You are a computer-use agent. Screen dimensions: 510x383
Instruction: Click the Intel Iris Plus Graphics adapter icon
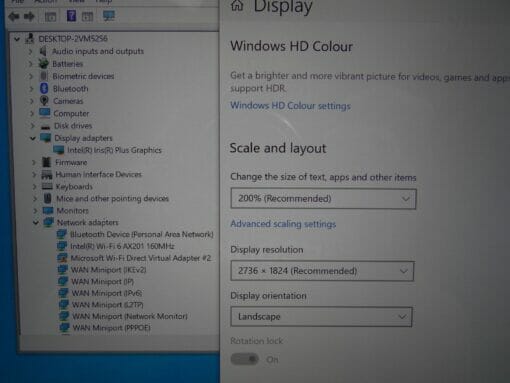(59, 150)
